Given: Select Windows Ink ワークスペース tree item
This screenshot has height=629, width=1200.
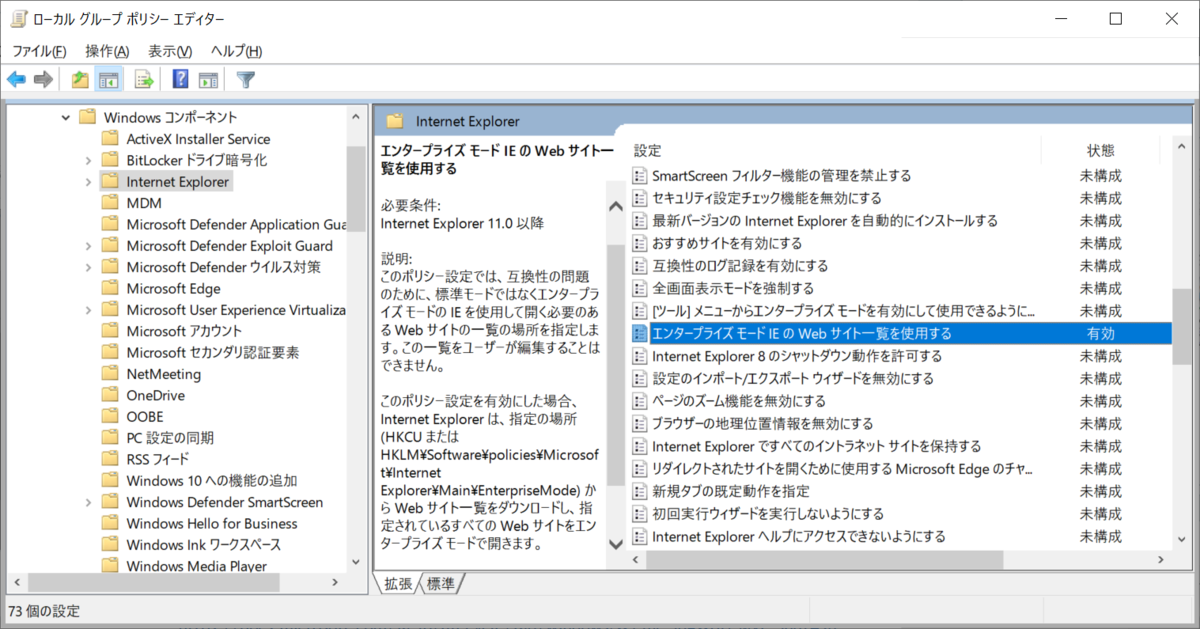Looking at the screenshot, I should 204,544.
